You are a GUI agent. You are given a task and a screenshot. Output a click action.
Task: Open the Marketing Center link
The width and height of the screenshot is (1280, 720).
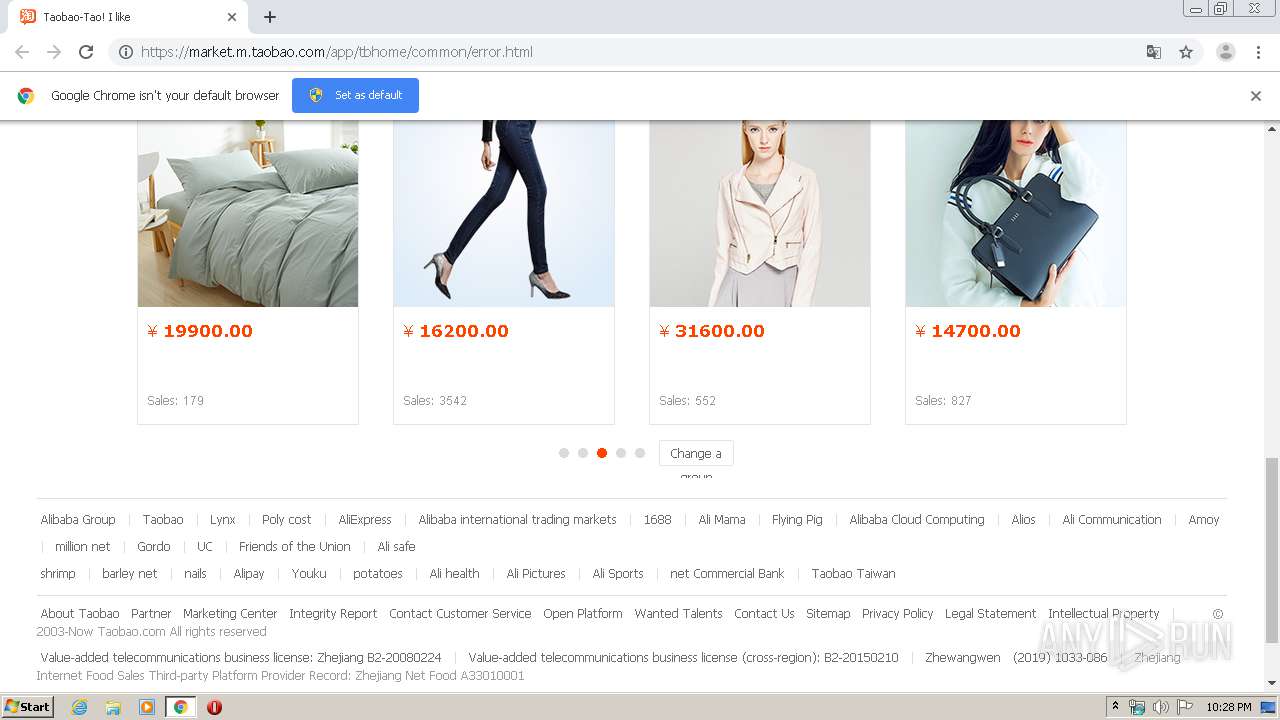coord(230,614)
